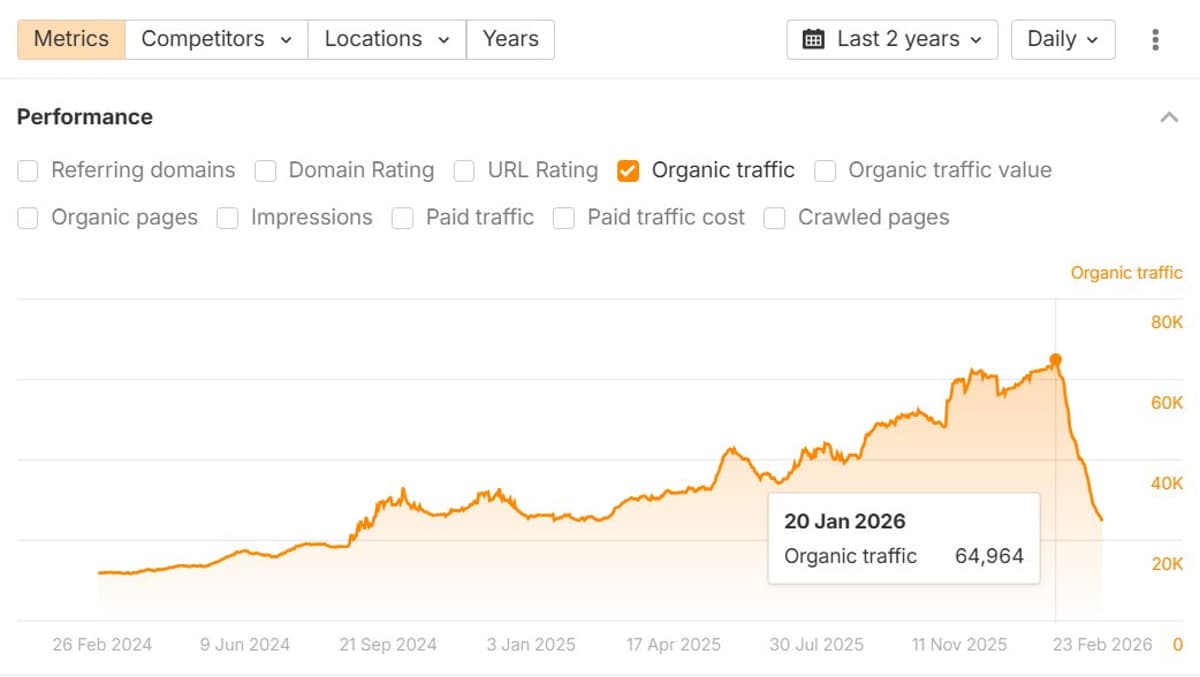Enable the Organic traffic value metric

coord(825,171)
